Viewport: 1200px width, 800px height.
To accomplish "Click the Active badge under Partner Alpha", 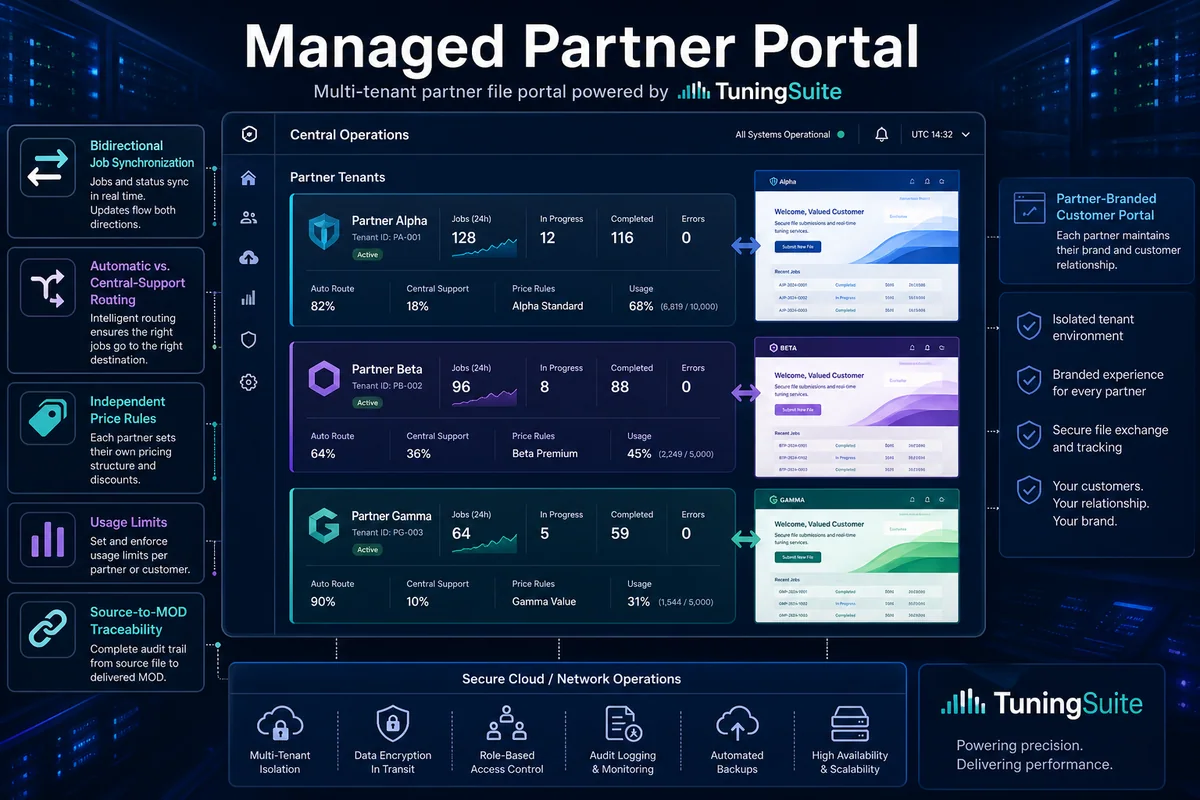I will tap(368, 255).
